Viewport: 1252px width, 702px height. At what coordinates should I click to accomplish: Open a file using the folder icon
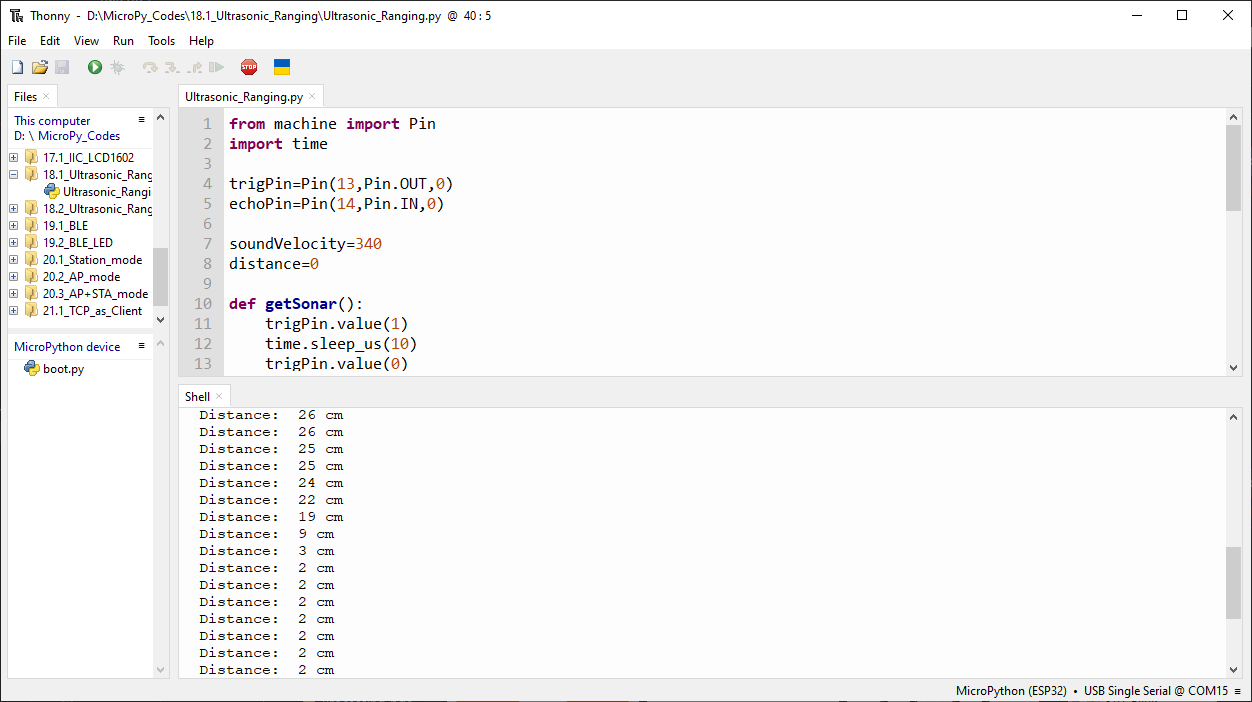tap(40, 67)
